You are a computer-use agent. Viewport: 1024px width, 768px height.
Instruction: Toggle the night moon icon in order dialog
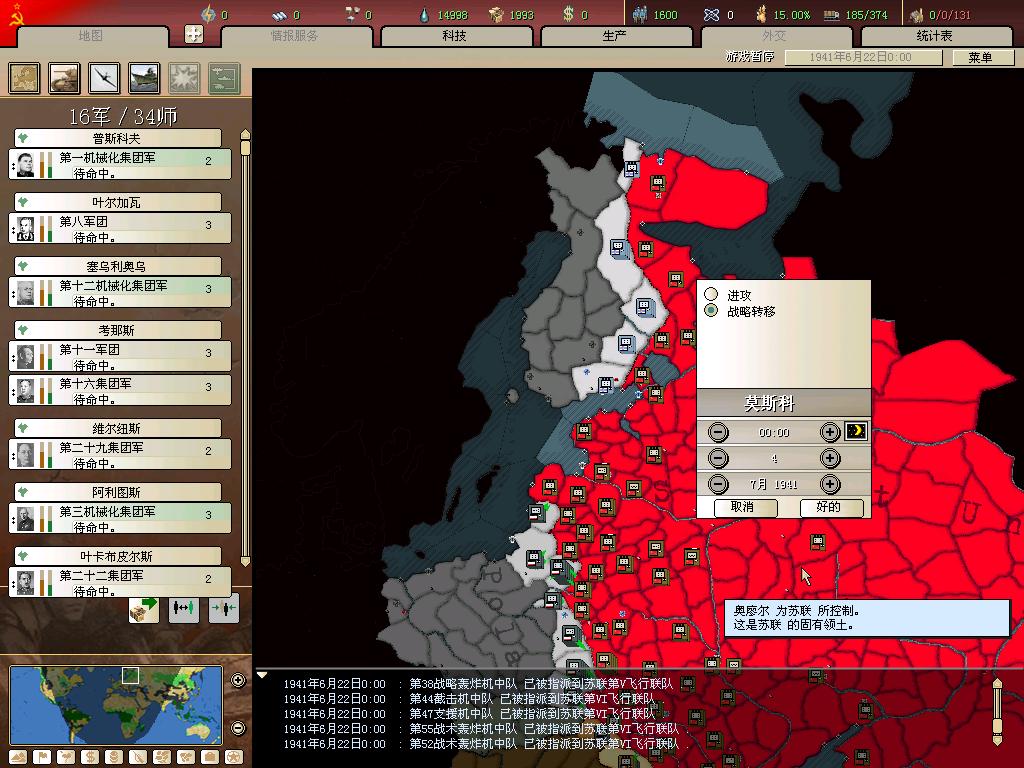[x=856, y=431]
